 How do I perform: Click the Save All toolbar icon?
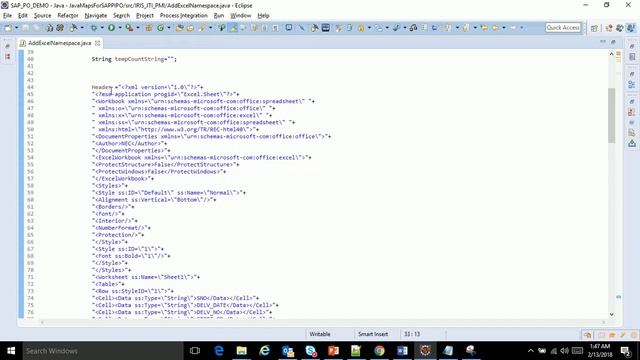[37, 28]
